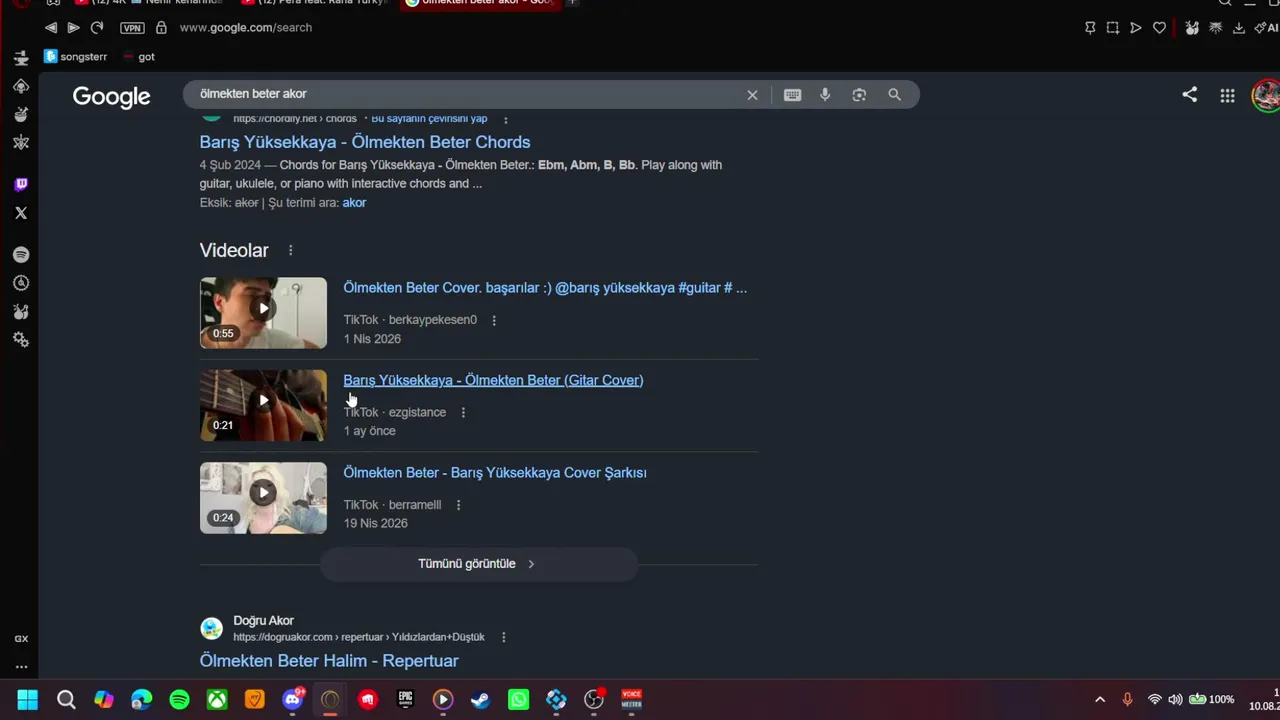Open Steam from the taskbar

(481, 700)
